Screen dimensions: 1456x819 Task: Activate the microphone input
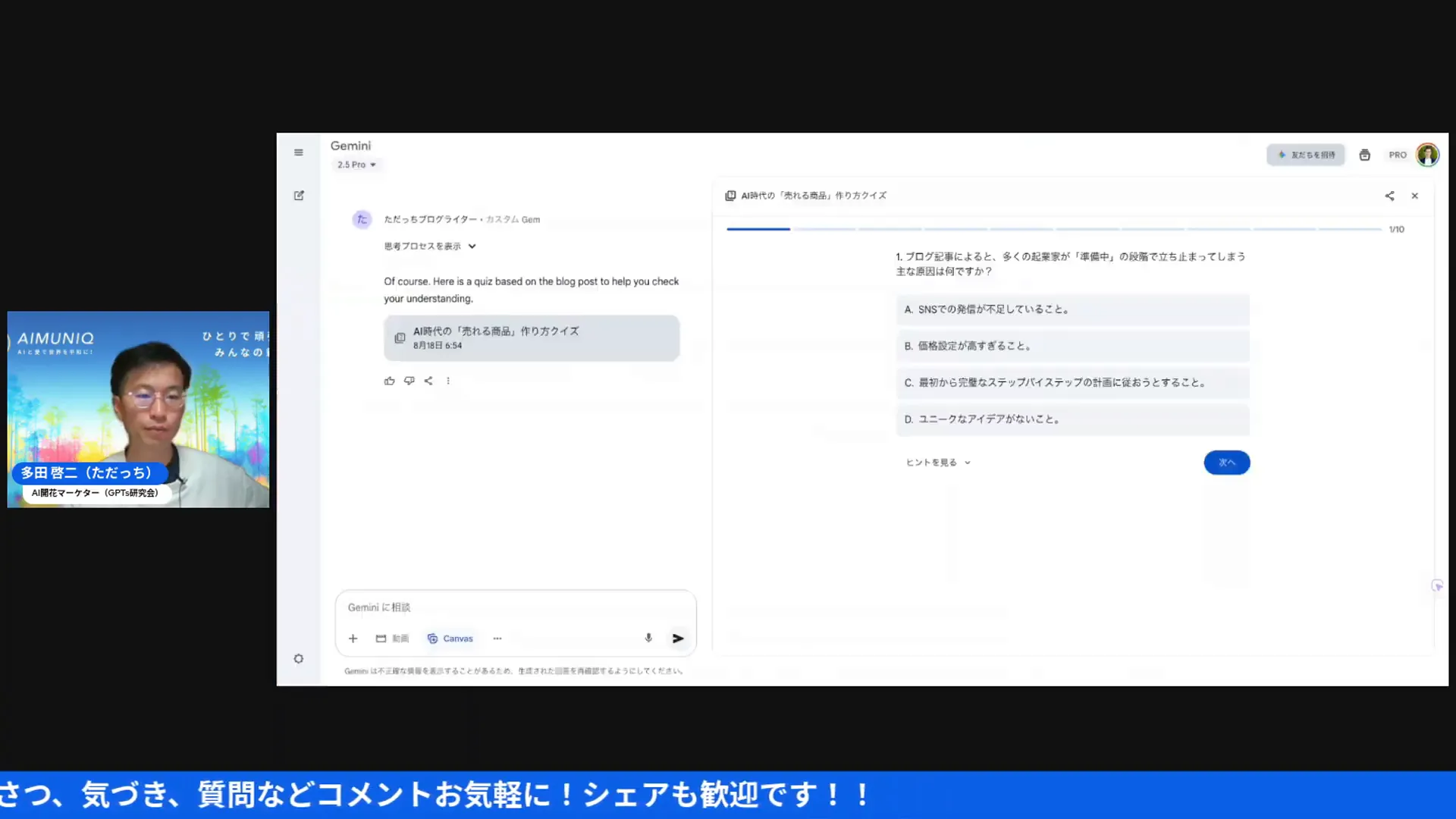click(648, 638)
